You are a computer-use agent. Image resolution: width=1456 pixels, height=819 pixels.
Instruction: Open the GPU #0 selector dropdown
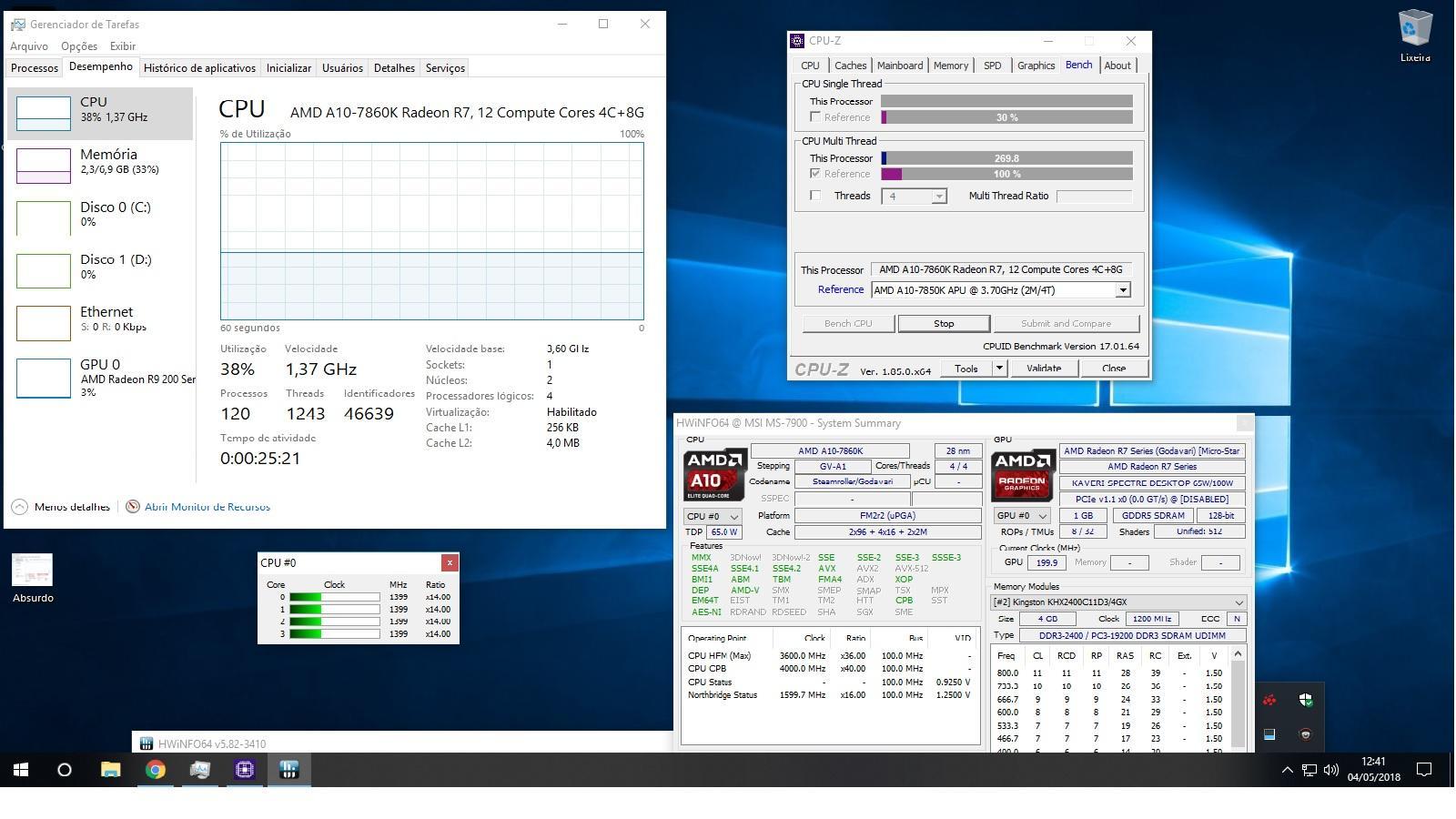(1022, 516)
